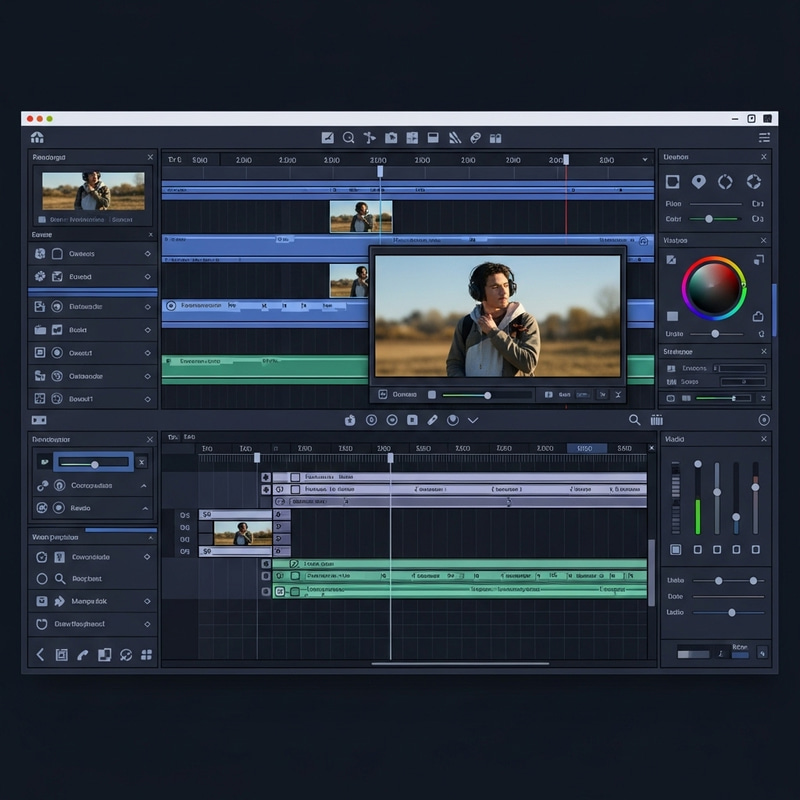Select the crop/split tool in the top toolbar

point(412,139)
